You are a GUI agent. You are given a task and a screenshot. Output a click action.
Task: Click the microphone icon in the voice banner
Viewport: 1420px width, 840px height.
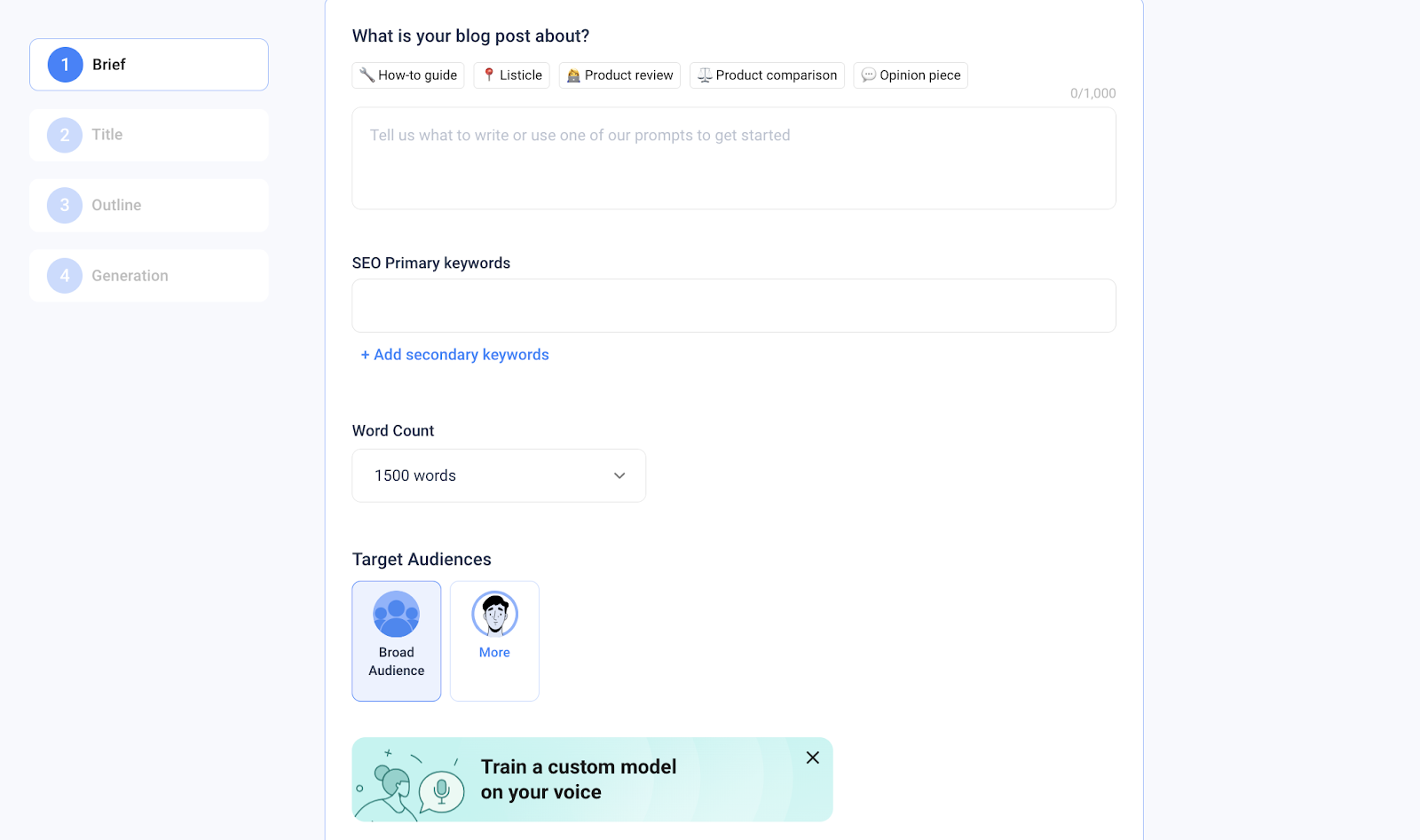(x=441, y=788)
